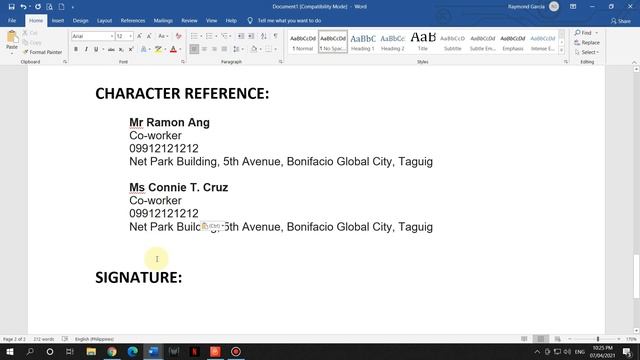Open the Select dropdown in Editing group
This screenshot has width=640, height=360.
(x=587, y=52)
